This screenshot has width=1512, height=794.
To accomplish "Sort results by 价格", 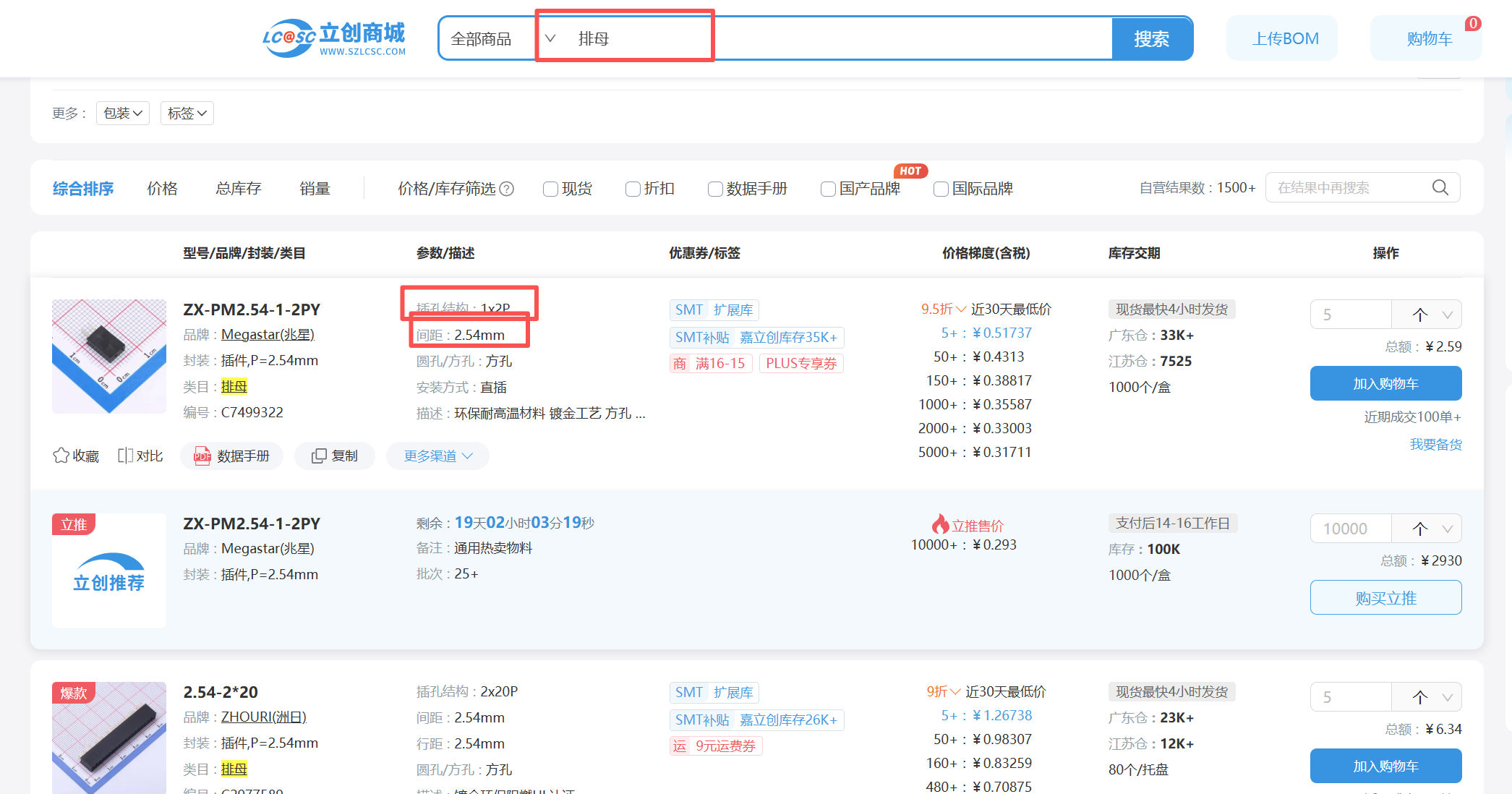I will 162,189.
